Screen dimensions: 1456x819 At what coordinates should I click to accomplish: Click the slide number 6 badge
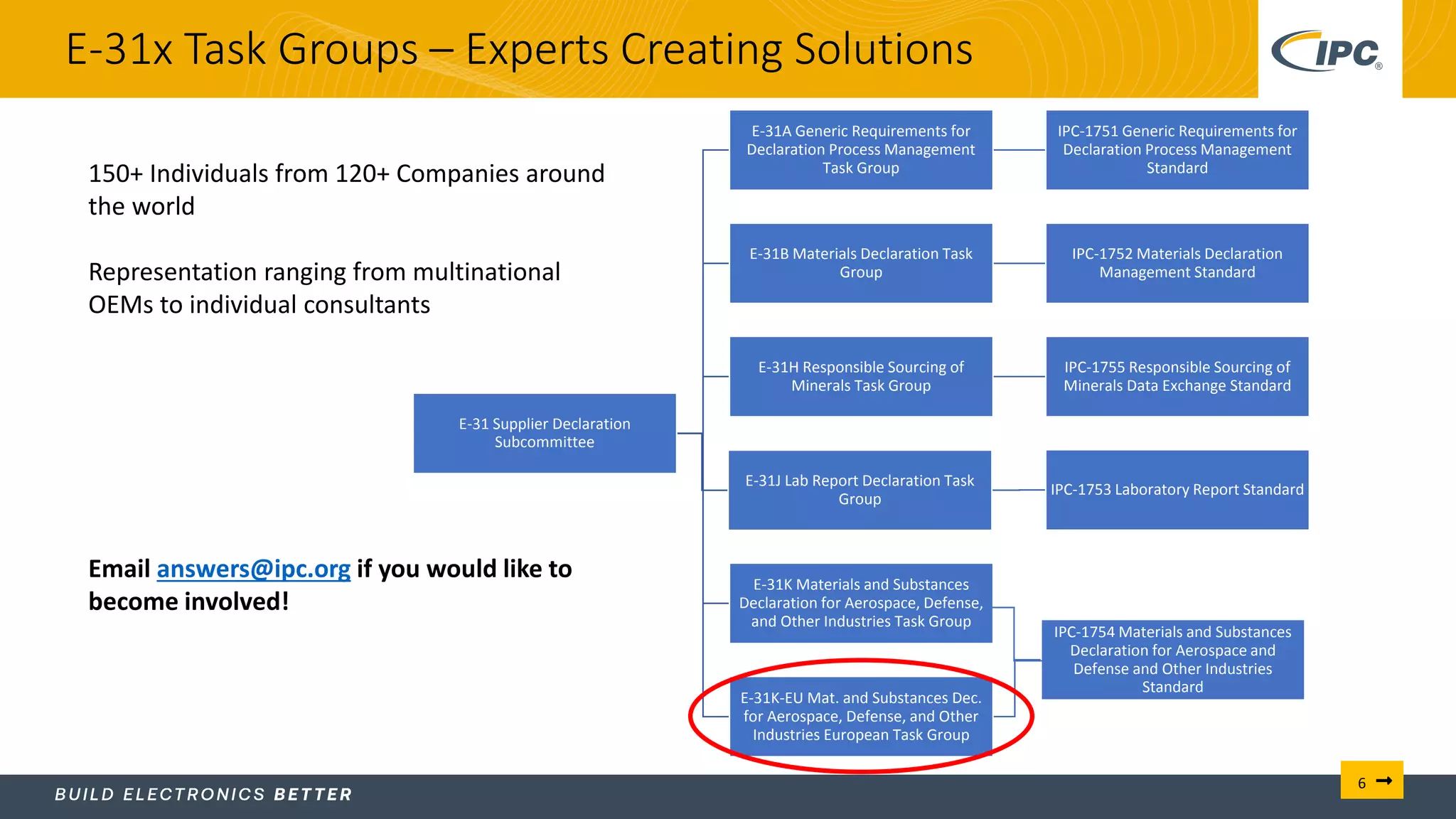1372,780
